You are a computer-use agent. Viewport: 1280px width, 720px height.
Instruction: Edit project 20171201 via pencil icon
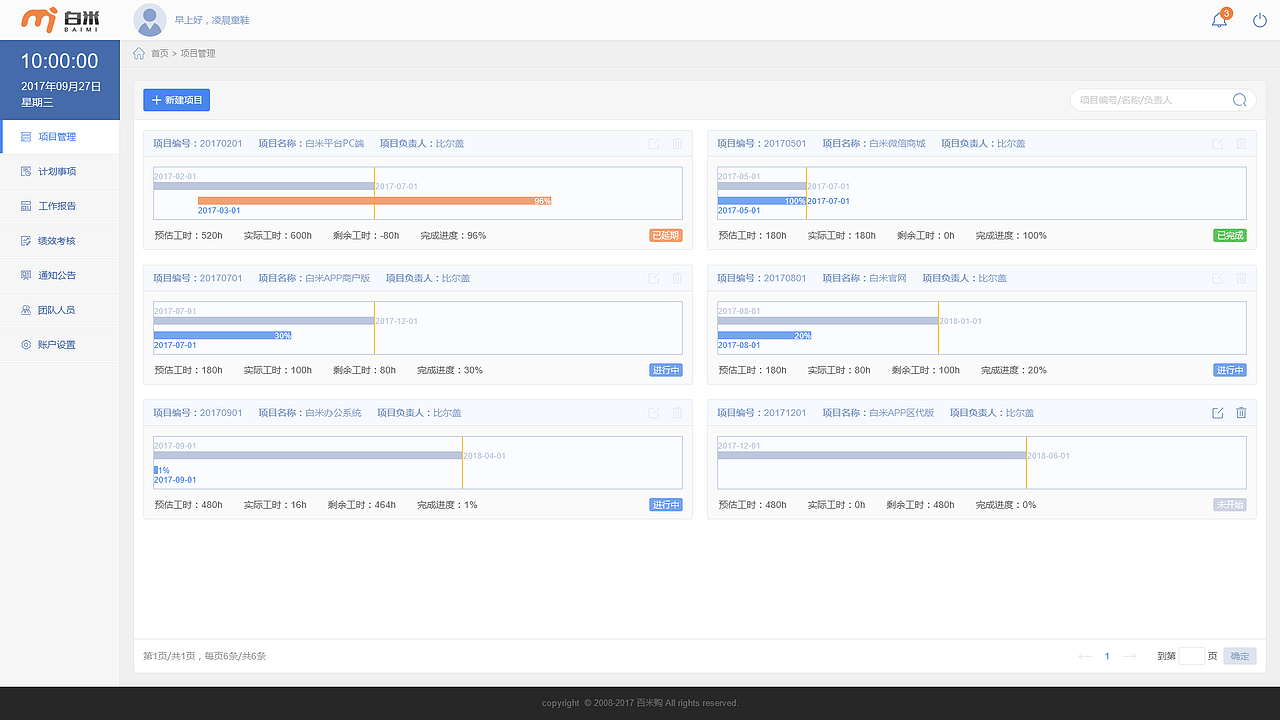point(1218,413)
